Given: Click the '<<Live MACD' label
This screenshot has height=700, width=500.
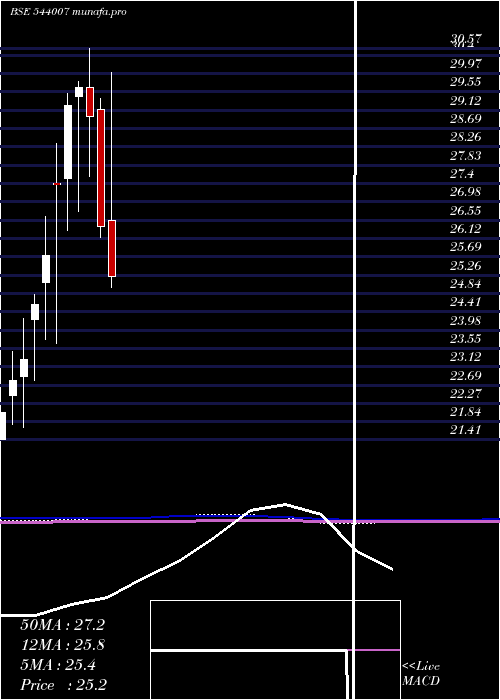Looking at the screenshot, I should click(x=421, y=674).
